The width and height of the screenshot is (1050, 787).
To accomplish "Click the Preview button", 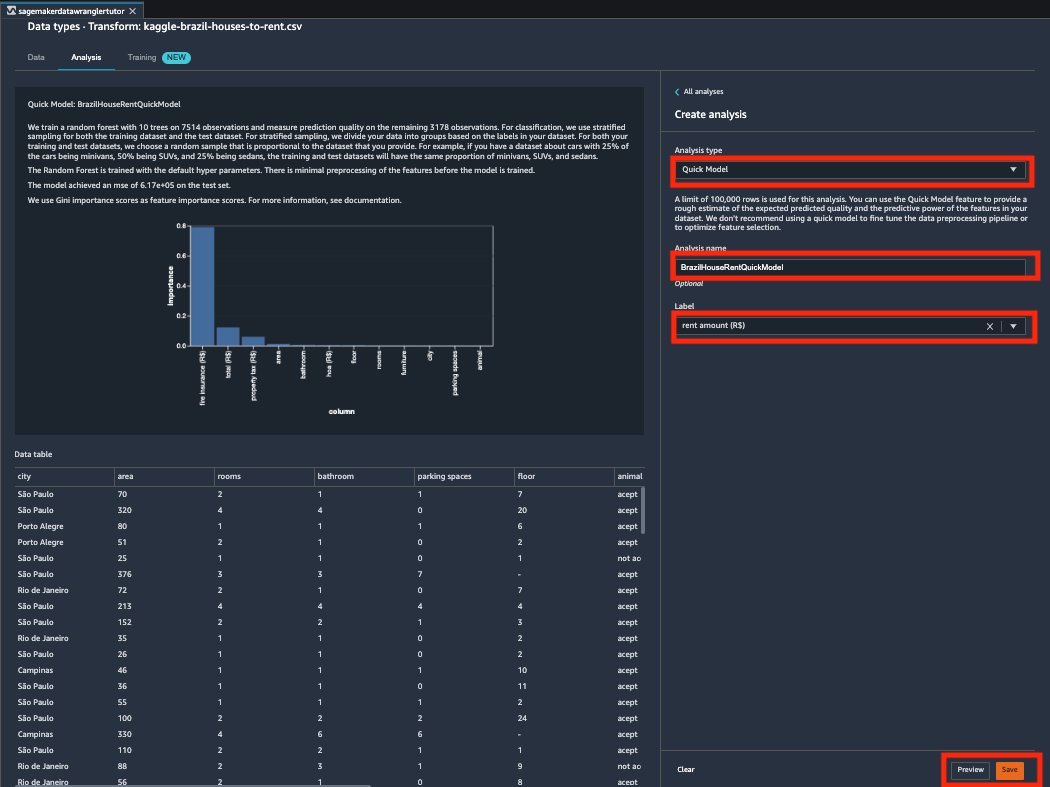I will click(970, 770).
